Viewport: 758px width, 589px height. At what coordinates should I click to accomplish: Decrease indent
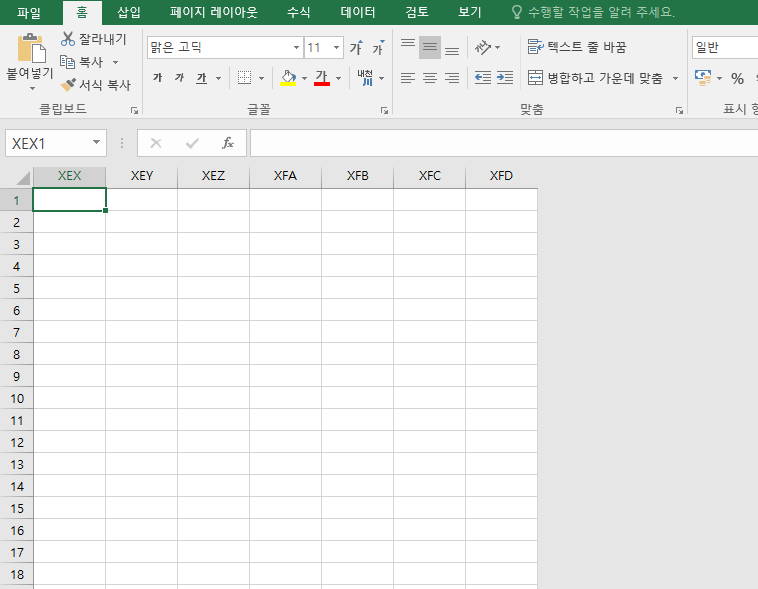tap(483, 77)
